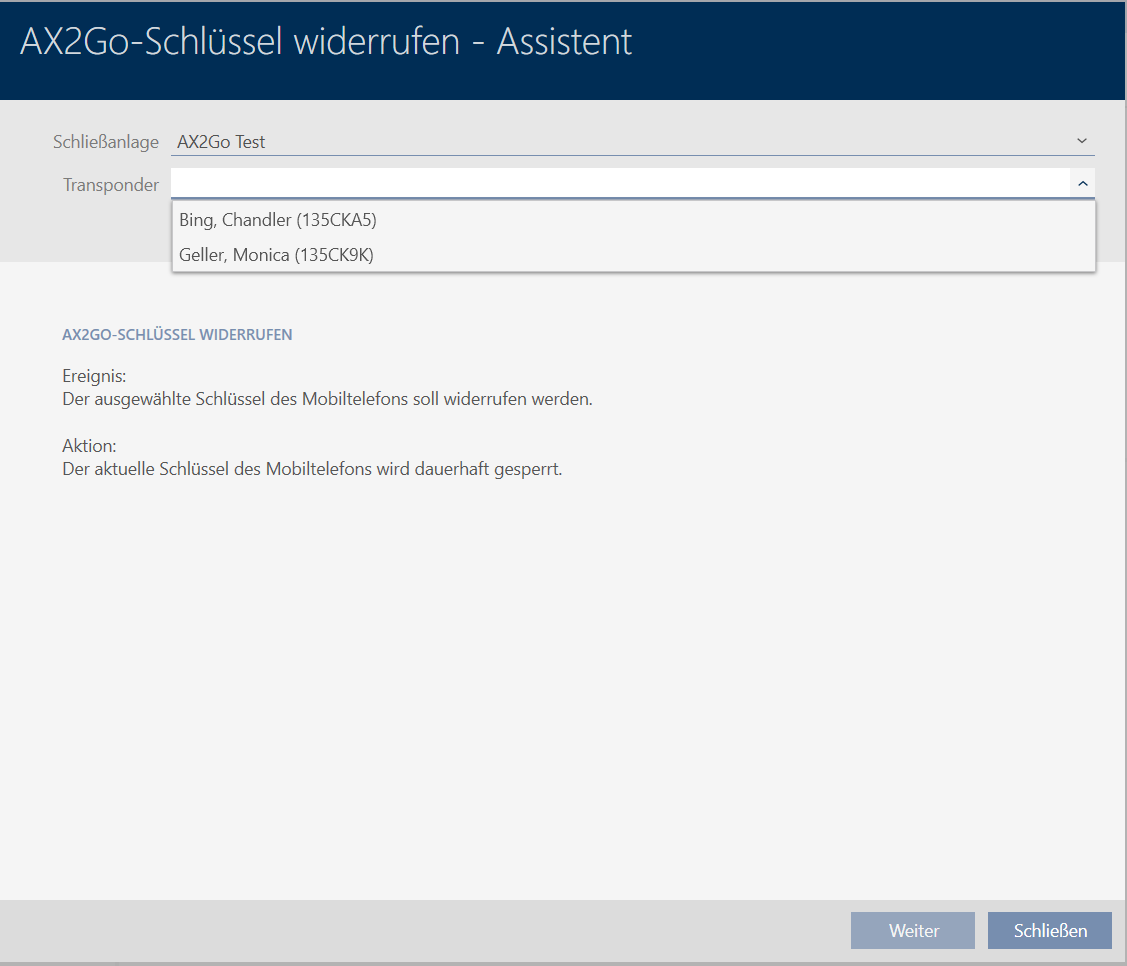Screen dimensions: 1127x966
Task: Click the sentence ending 'wird dauerhaft gesperrt'
Action: coord(312,468)
